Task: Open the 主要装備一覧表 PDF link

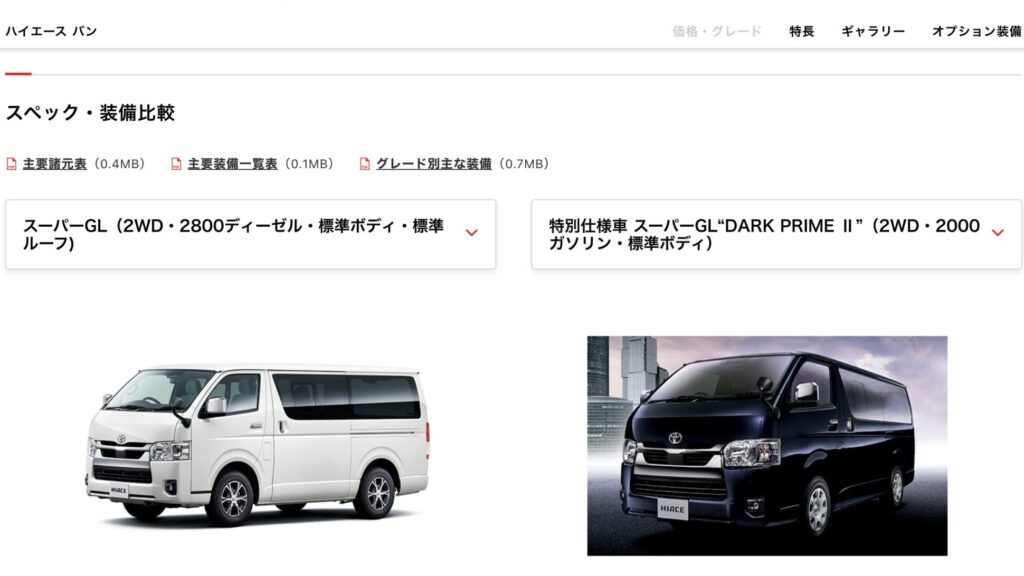Action: (x=232, y=164)
